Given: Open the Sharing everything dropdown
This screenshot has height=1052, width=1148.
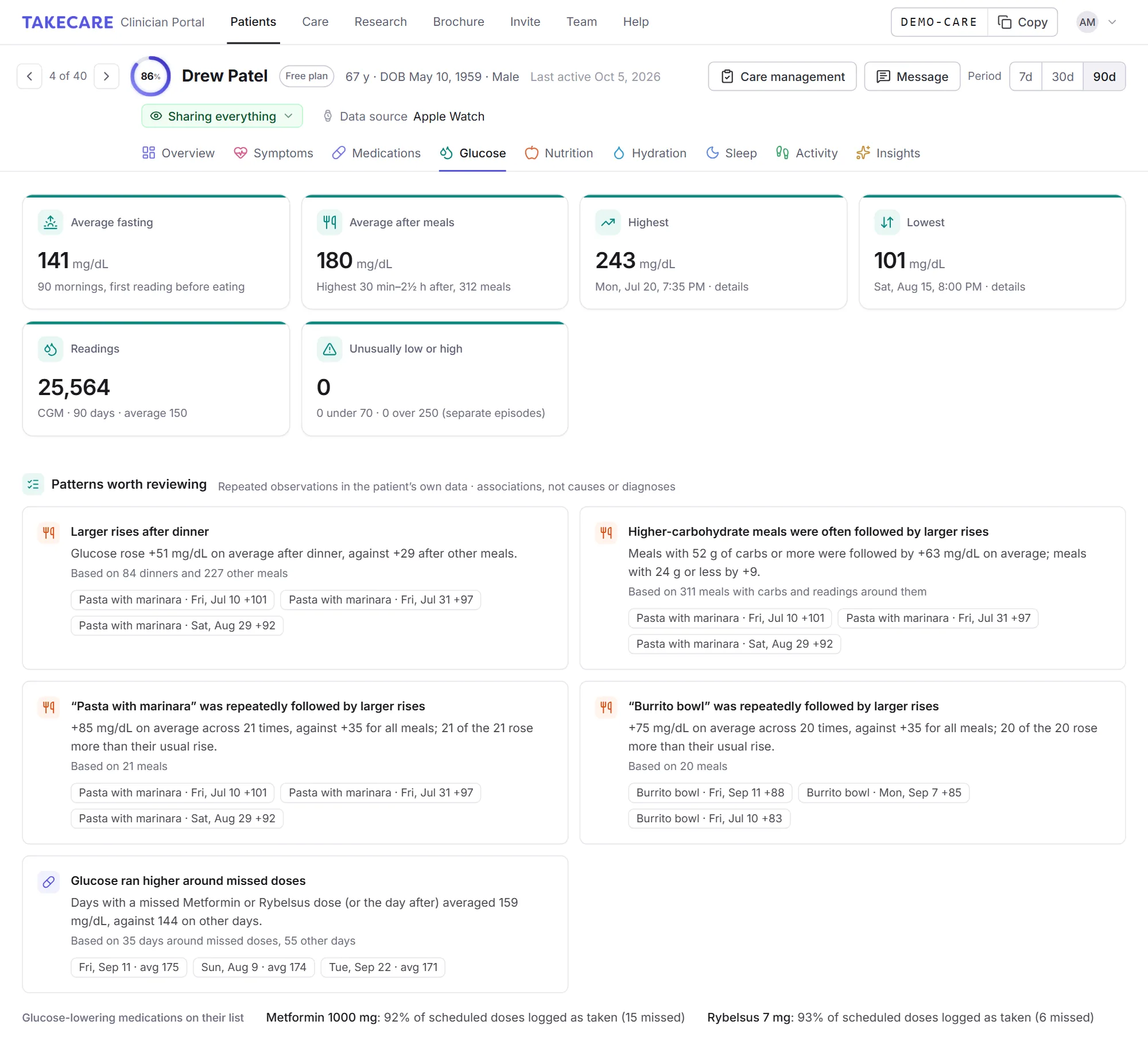Looking at the screenshot, I should 222,116.
